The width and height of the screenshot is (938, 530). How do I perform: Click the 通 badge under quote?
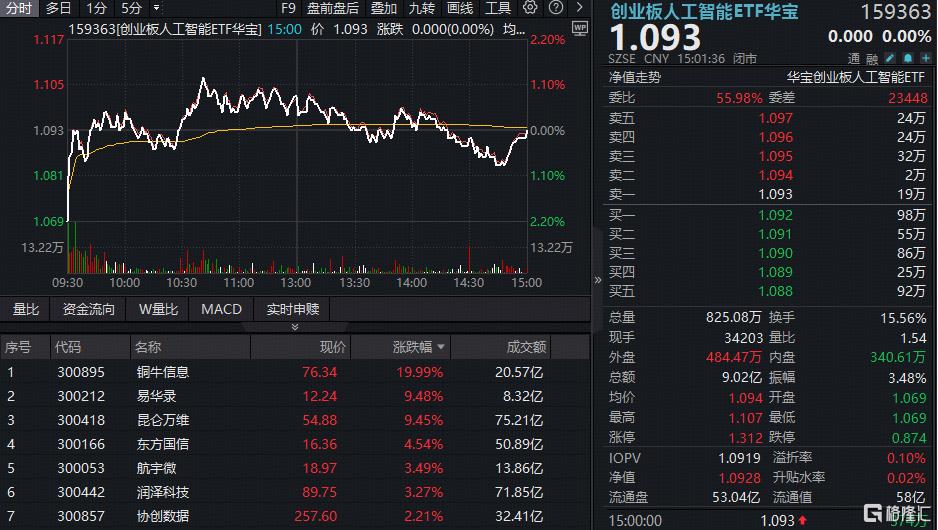[x=854, y=59]
